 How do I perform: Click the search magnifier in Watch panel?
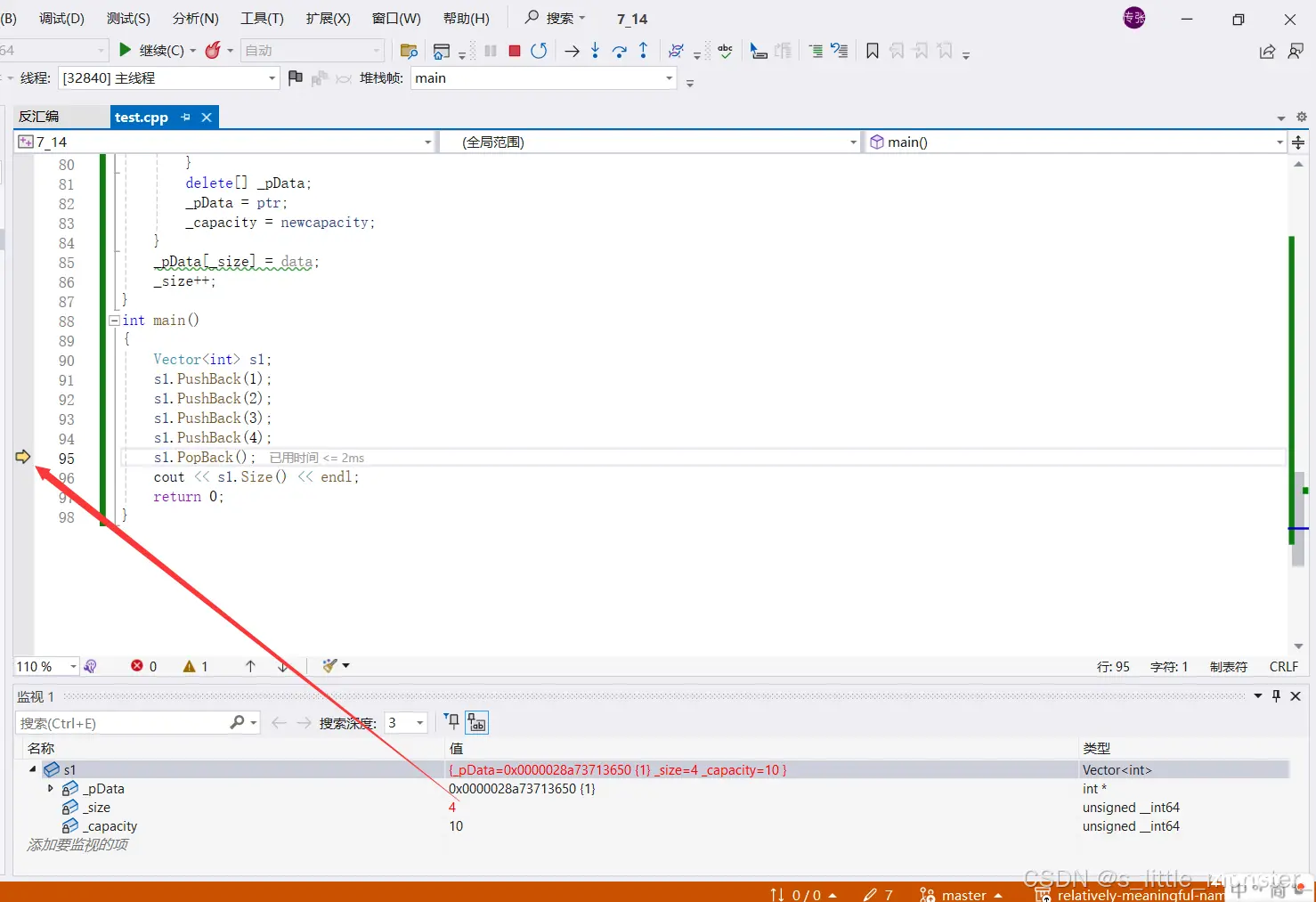237,723
